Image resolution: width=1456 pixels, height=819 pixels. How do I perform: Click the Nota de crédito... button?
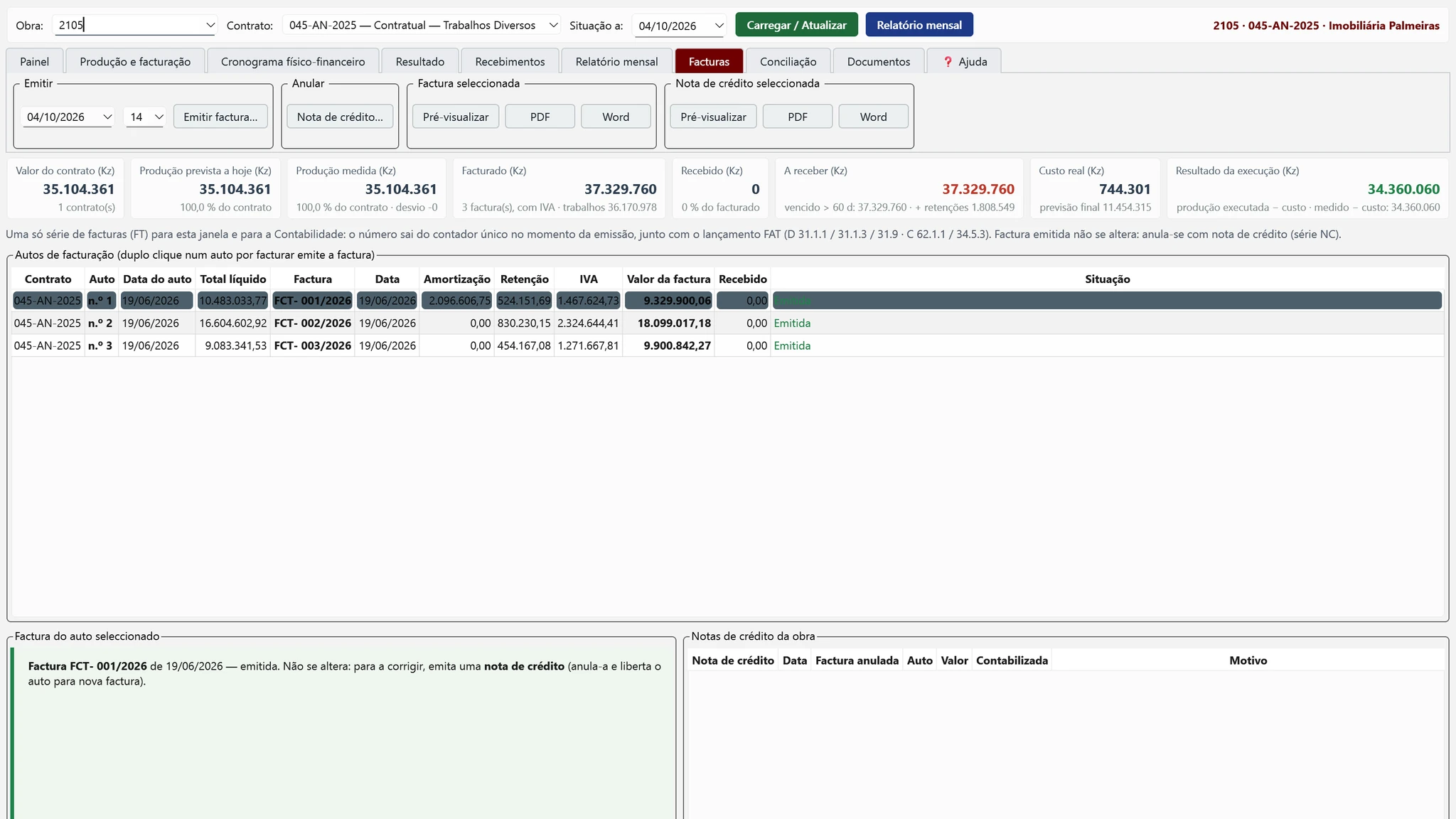(340, 117)
